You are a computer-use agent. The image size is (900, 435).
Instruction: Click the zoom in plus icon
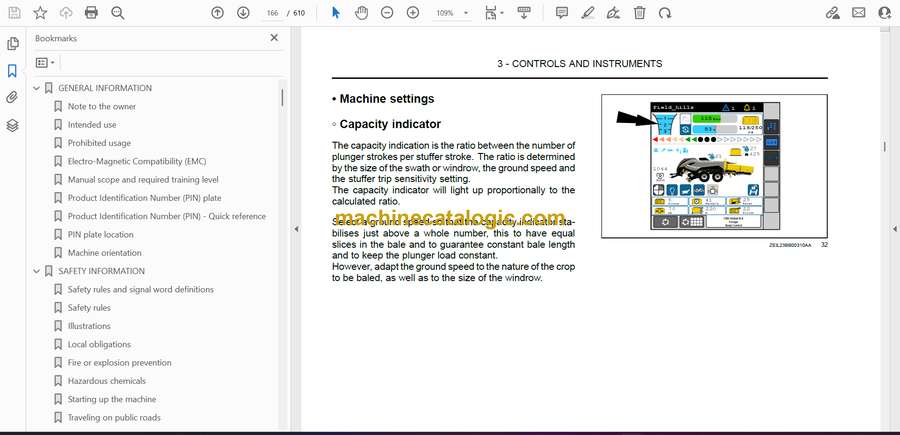coord(413,13)
